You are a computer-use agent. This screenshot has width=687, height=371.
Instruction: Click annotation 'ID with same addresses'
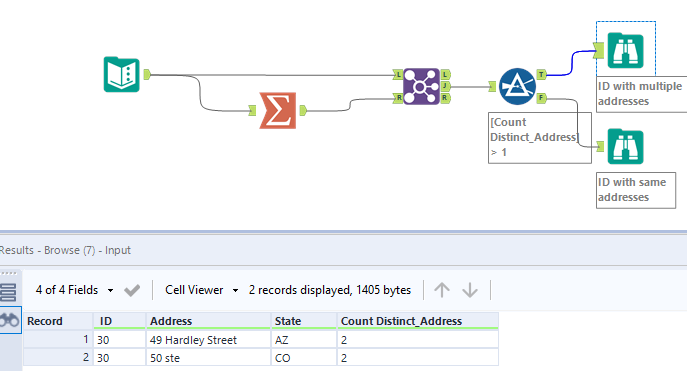point(636,190)
